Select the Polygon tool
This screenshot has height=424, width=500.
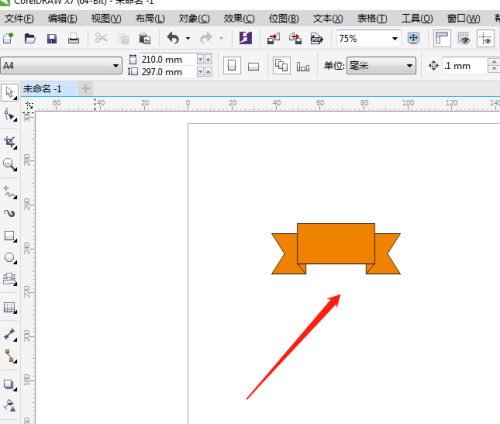click(x=10, y=279)
